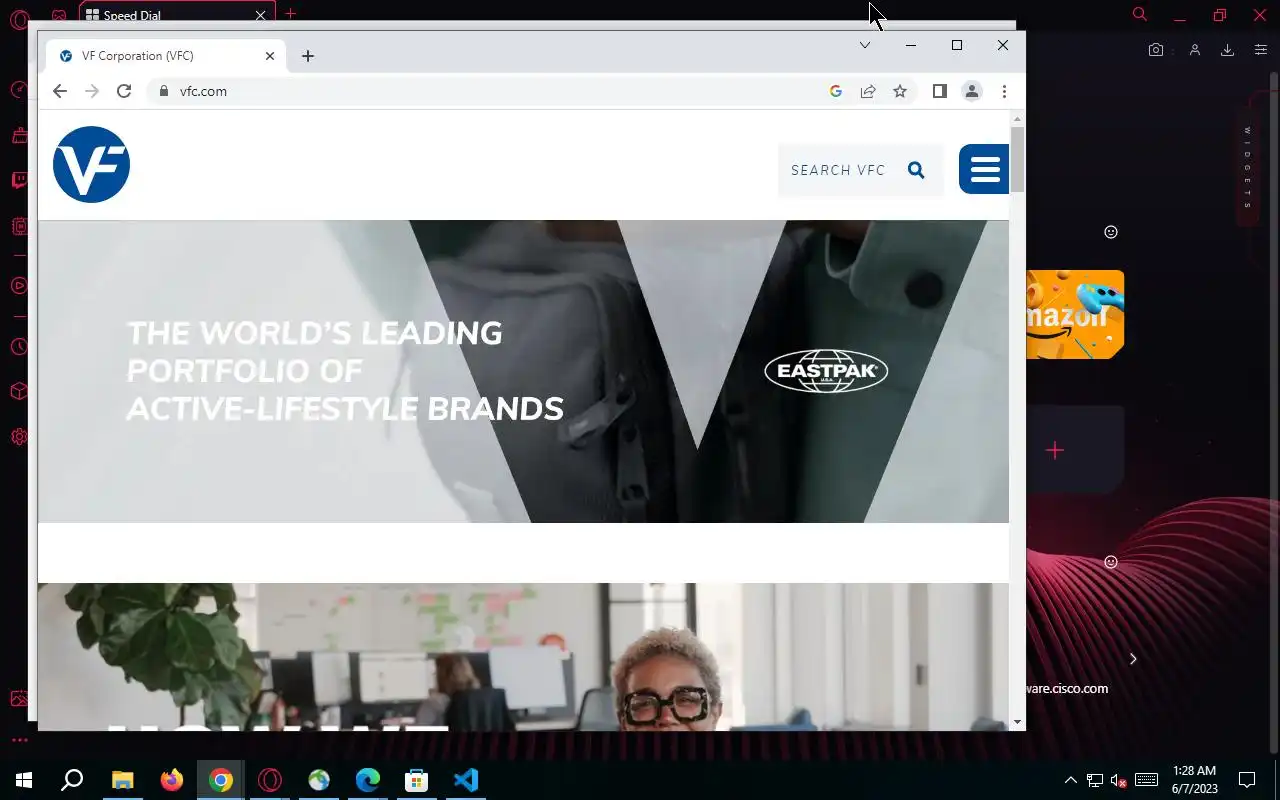
Task: Open the Windows notification center
Action: [x=1247, y=780]
